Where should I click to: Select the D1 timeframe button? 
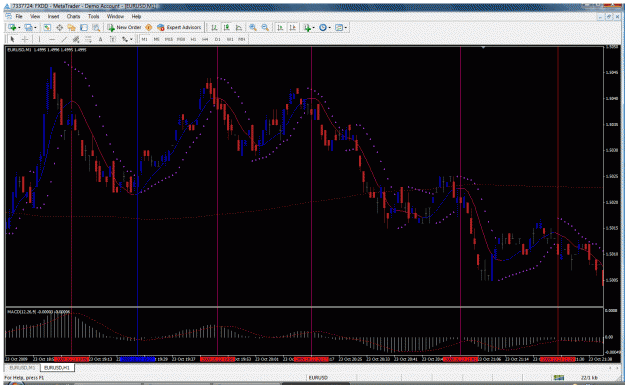[x=218, y=39]
